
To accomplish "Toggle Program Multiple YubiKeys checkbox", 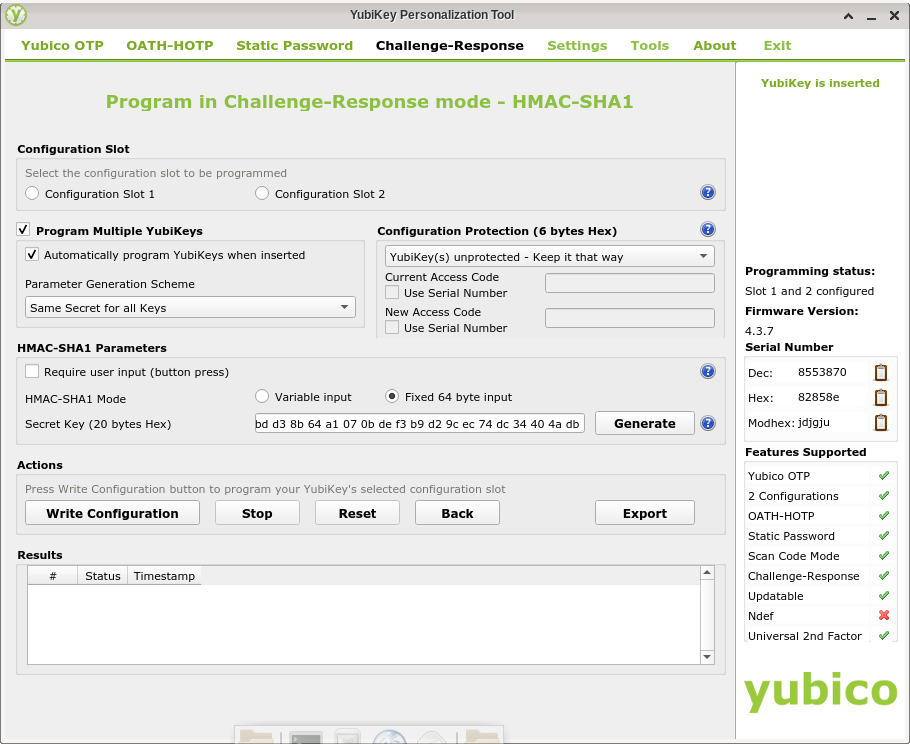I will click(x=25, y=230).
